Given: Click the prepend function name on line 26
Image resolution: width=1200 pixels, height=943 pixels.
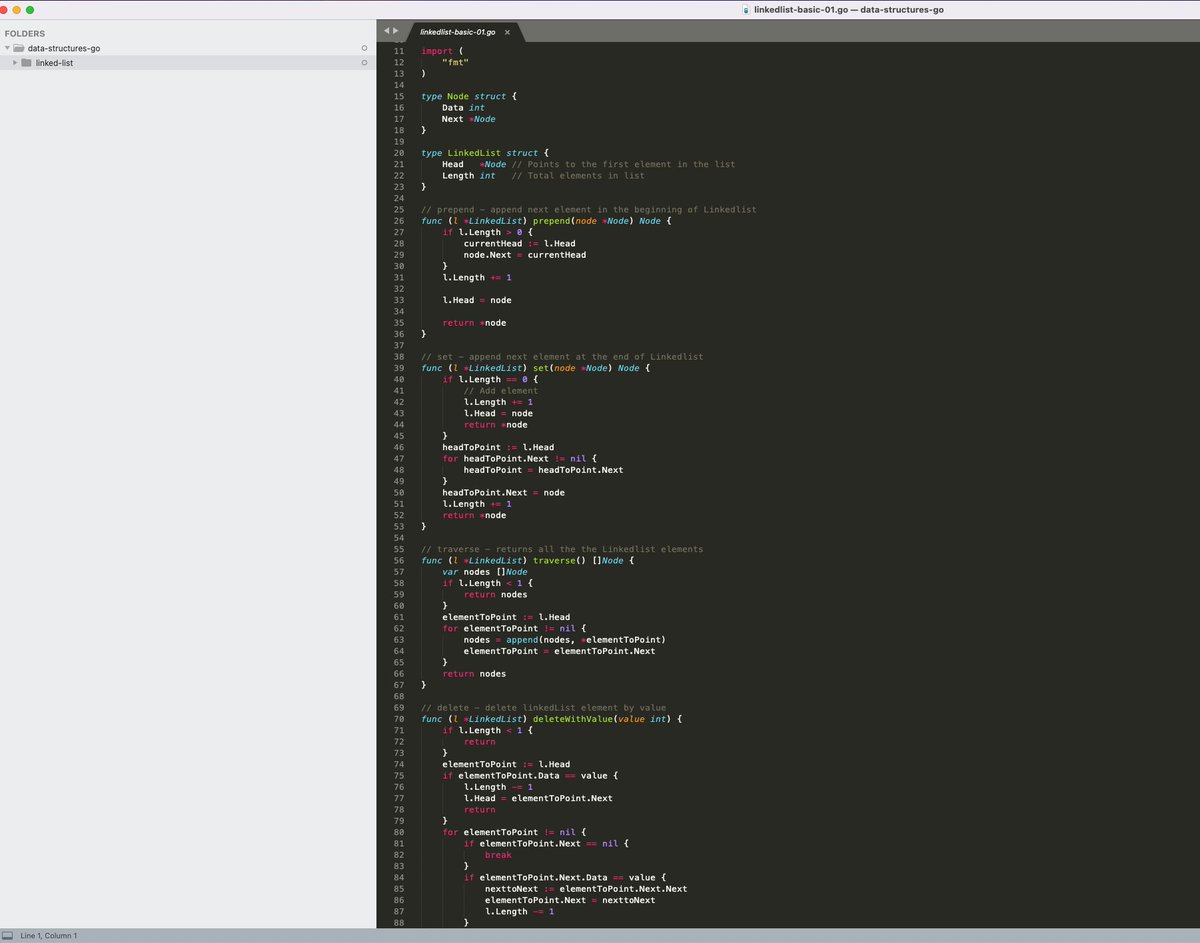Looking at the screenshot, I should pyautogui.click(x=553, y=220).
